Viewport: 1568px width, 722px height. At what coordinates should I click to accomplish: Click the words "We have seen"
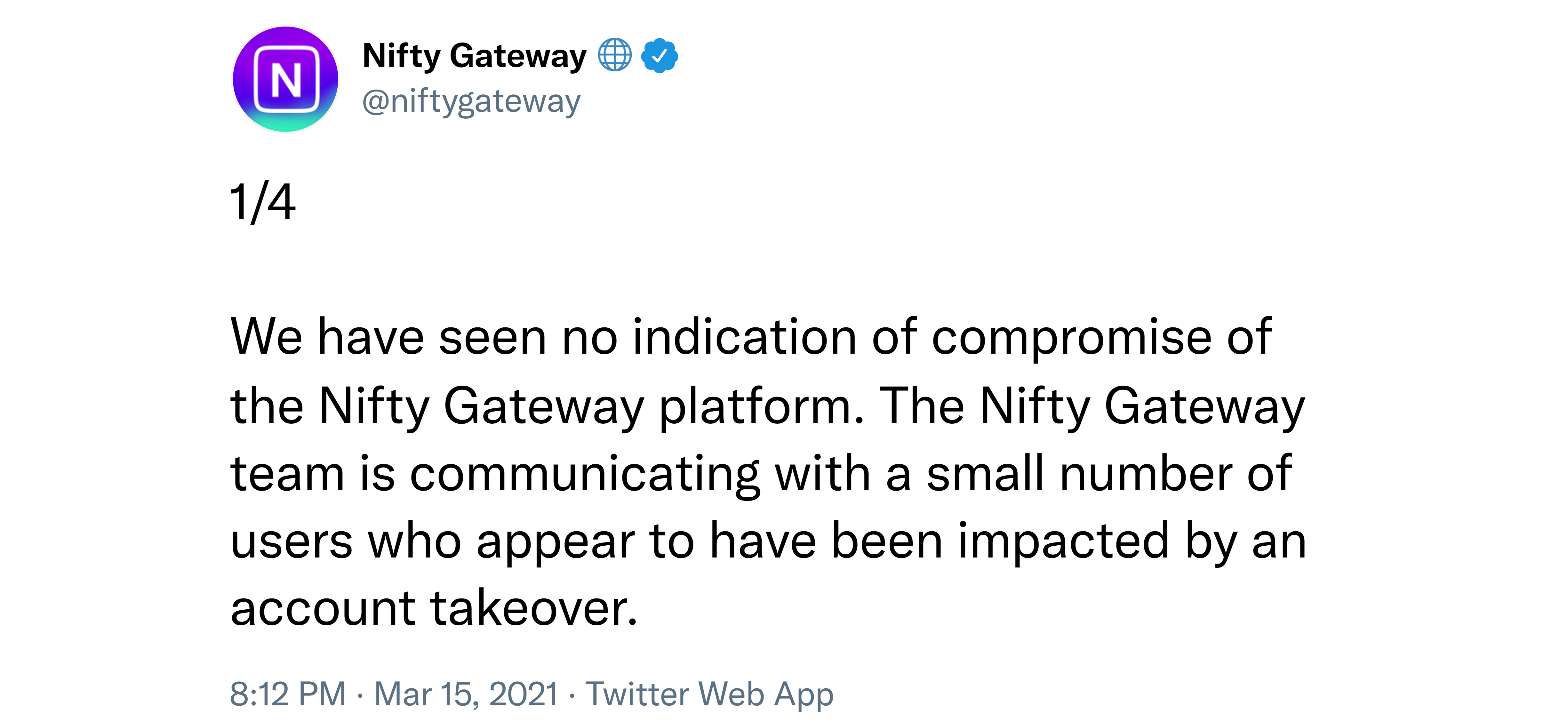pos(388,337)
